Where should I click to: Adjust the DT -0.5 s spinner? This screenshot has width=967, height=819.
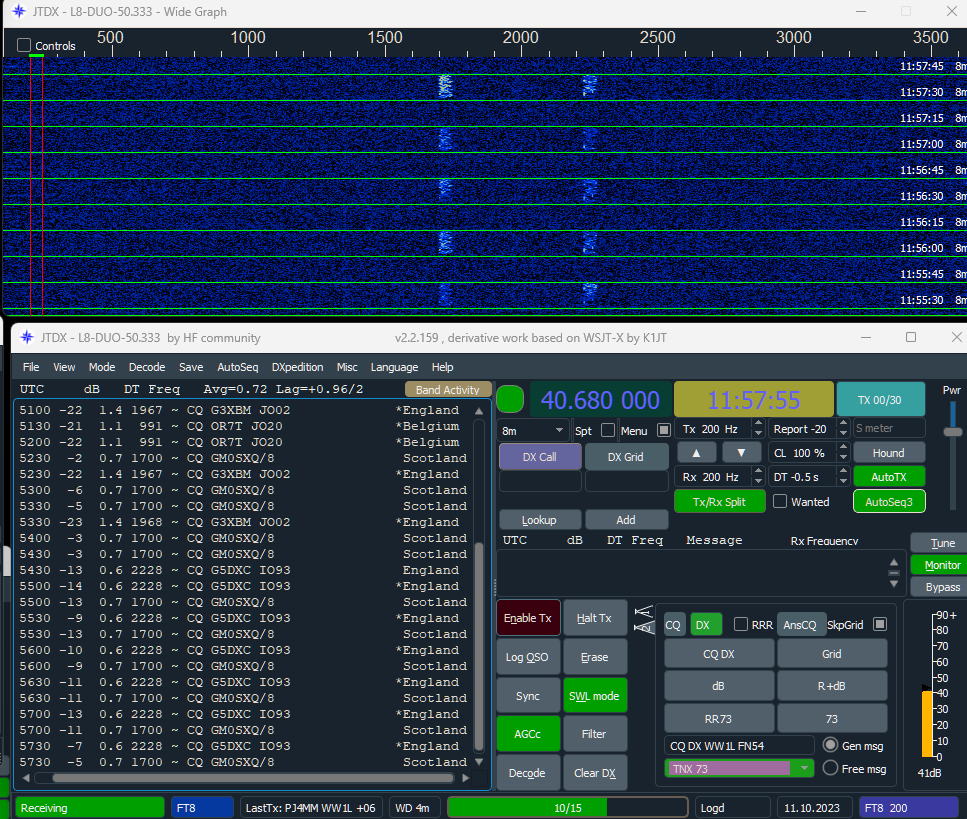tap(843, 477)
